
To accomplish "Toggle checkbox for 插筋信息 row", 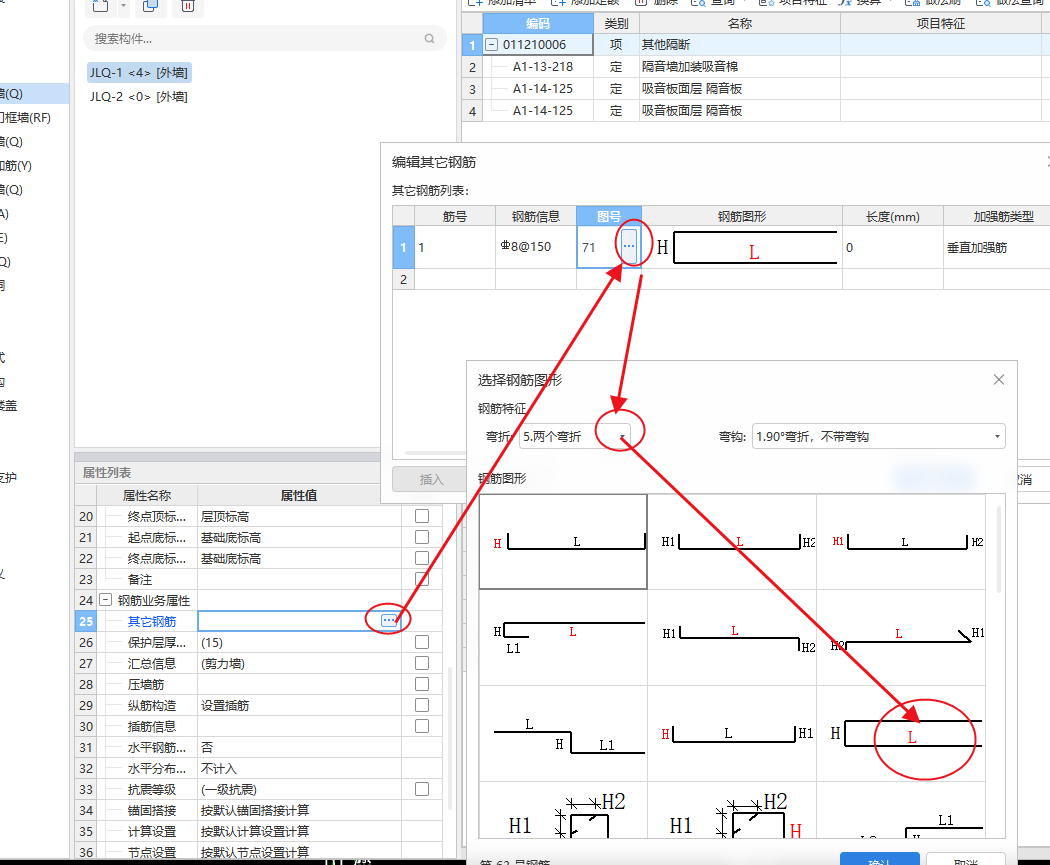I will pyautogui.click(x=422, y=726).
